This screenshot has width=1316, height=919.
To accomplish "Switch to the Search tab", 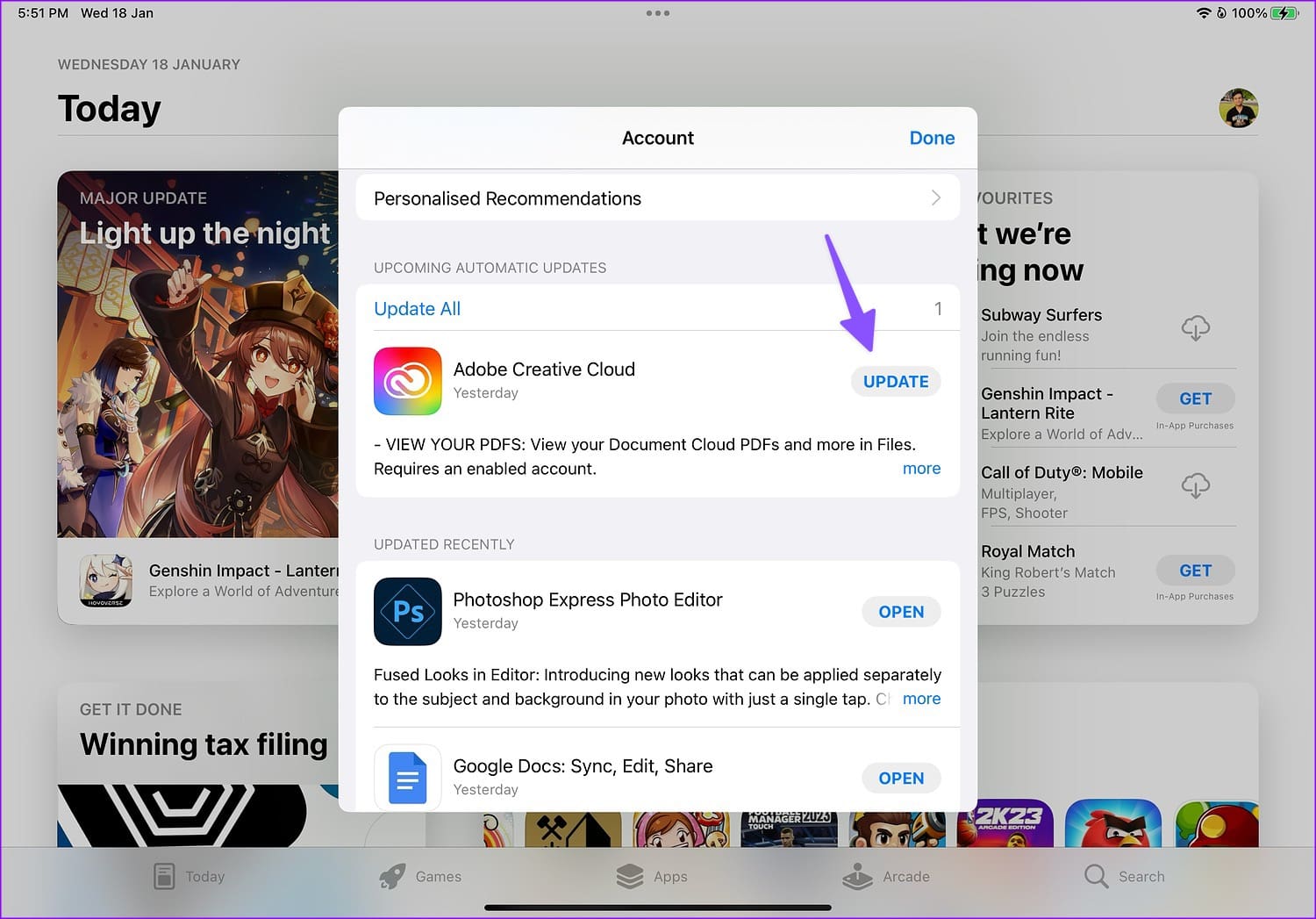I will point(1125,876).
